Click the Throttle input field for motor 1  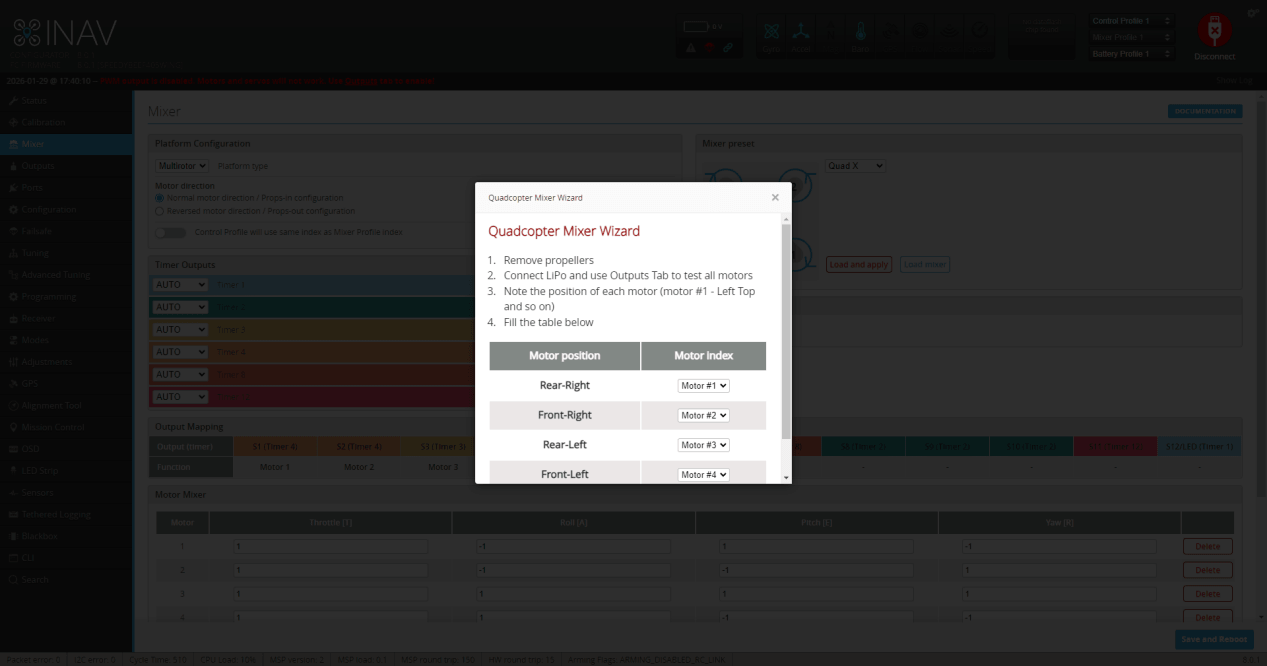(330, 547)
